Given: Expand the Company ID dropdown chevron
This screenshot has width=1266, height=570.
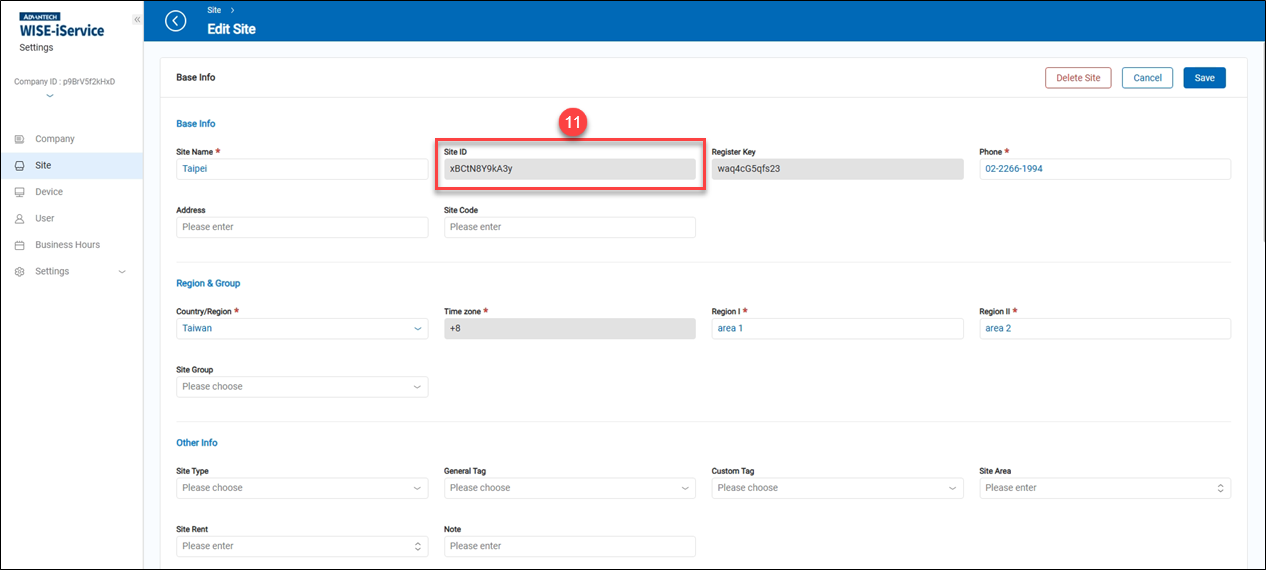Looking at the screenshot, I should point(50,96).
